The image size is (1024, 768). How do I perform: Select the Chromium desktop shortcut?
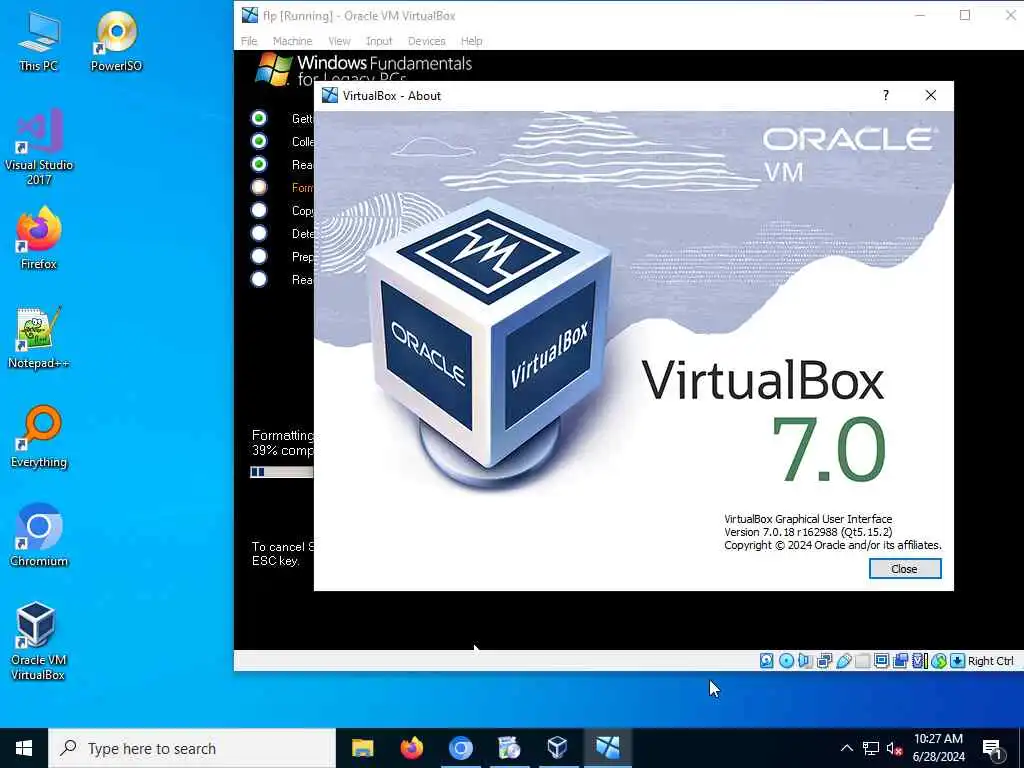coord(39,536)
